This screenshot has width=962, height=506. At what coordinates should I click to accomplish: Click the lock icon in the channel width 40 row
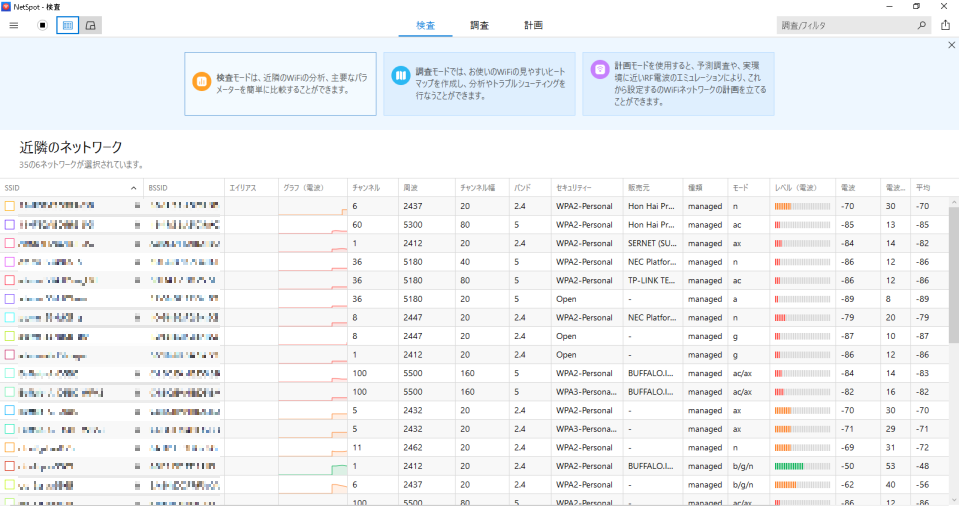click(x=137, y=262)
